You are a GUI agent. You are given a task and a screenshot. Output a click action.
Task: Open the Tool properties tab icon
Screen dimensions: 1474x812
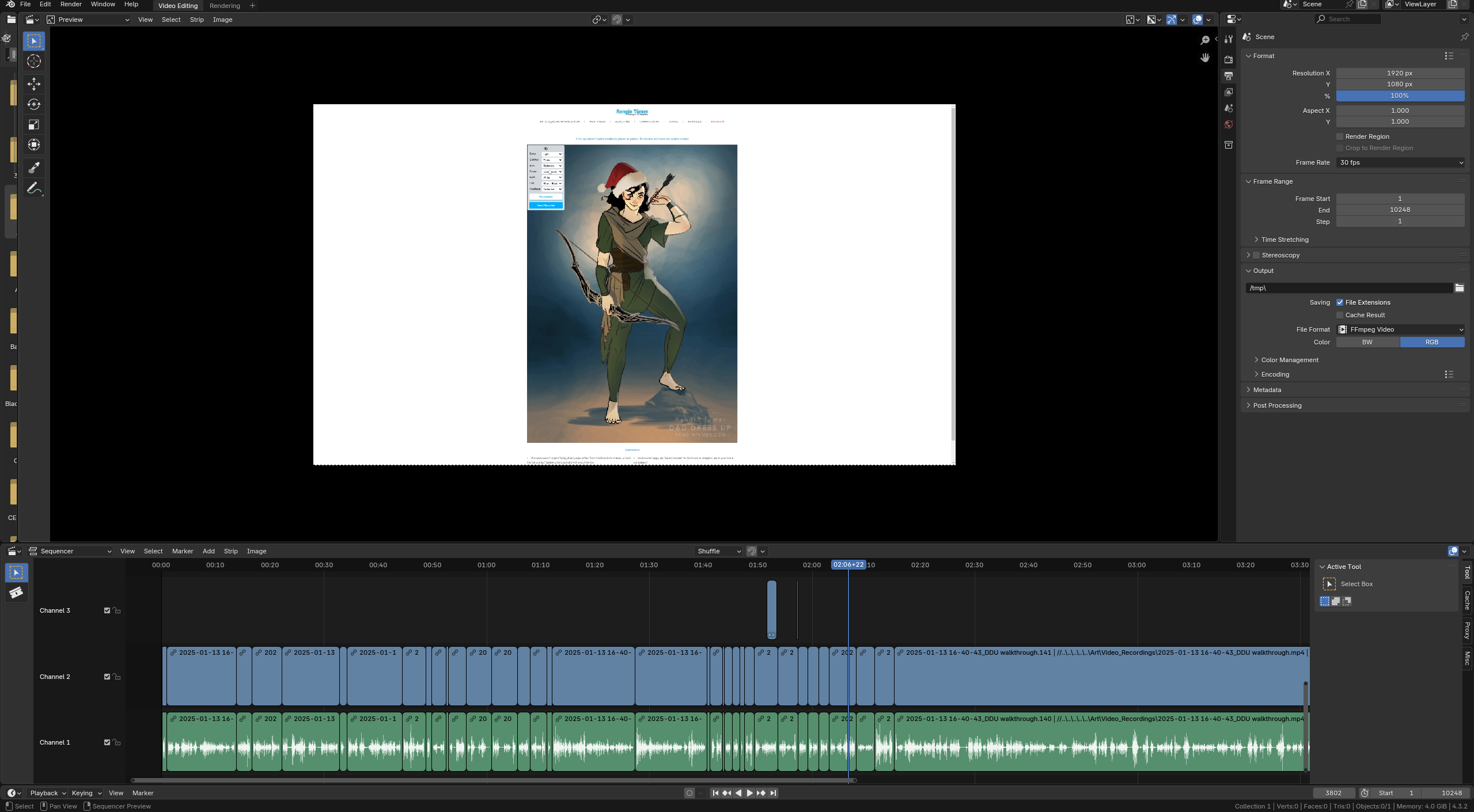(1229, 39)
